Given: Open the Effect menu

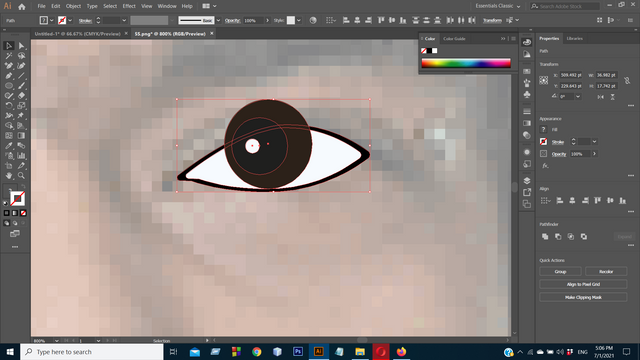Looking at the screenshot, I should click(129, 6).
